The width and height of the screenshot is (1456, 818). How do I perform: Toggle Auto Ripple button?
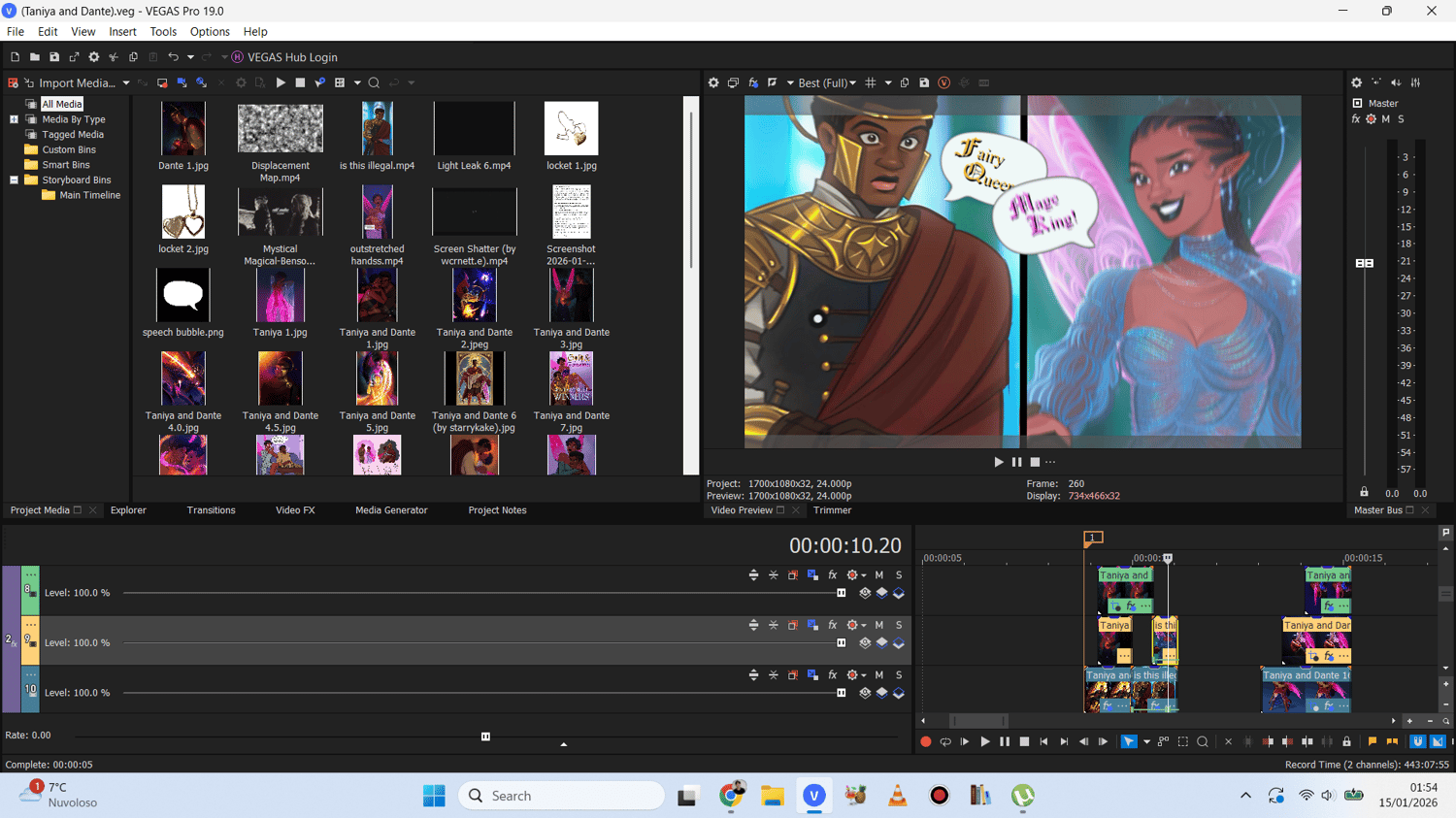(x=1438, y=742)
